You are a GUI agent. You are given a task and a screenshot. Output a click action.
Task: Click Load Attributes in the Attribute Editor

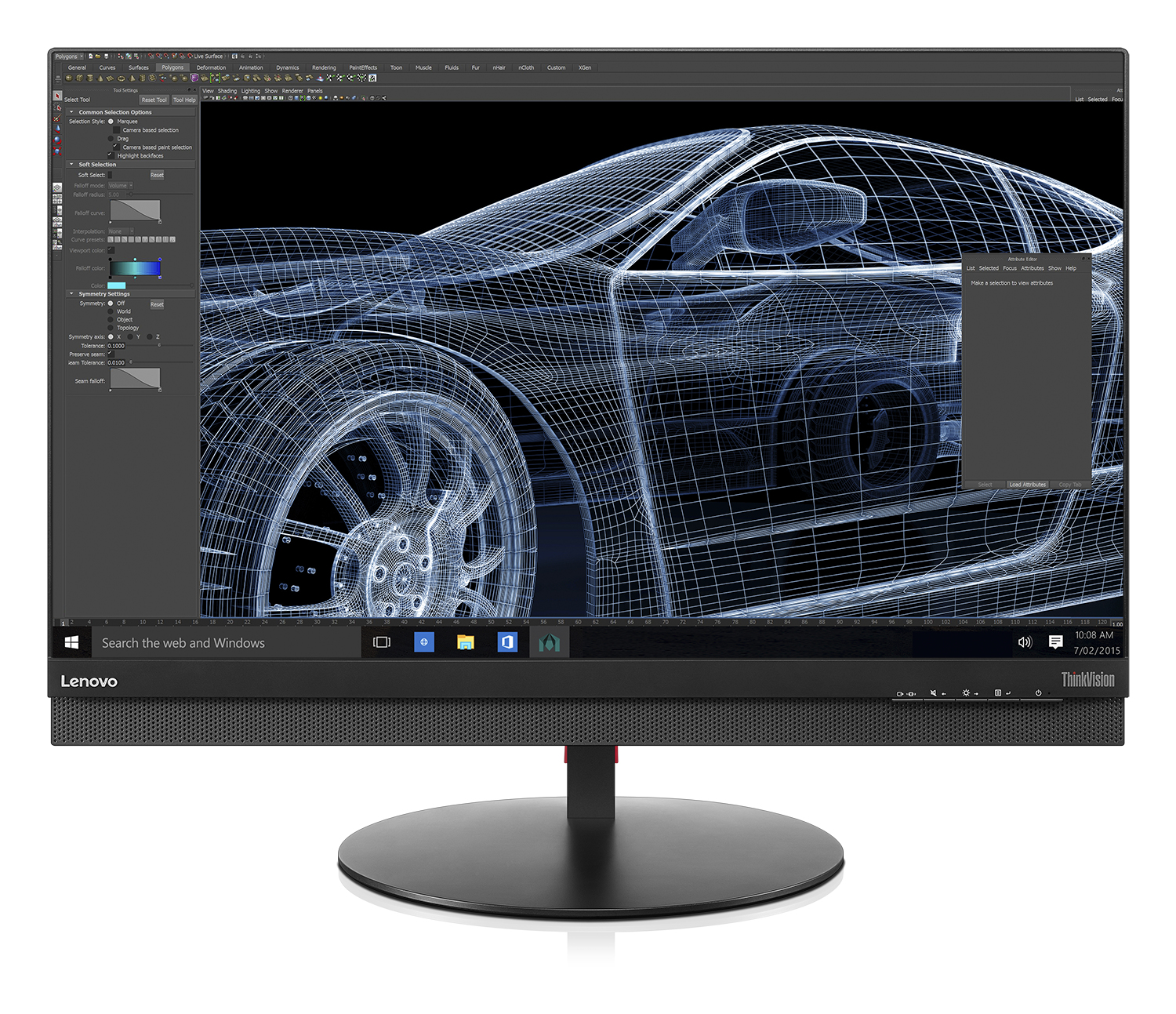click(1028, 484)
